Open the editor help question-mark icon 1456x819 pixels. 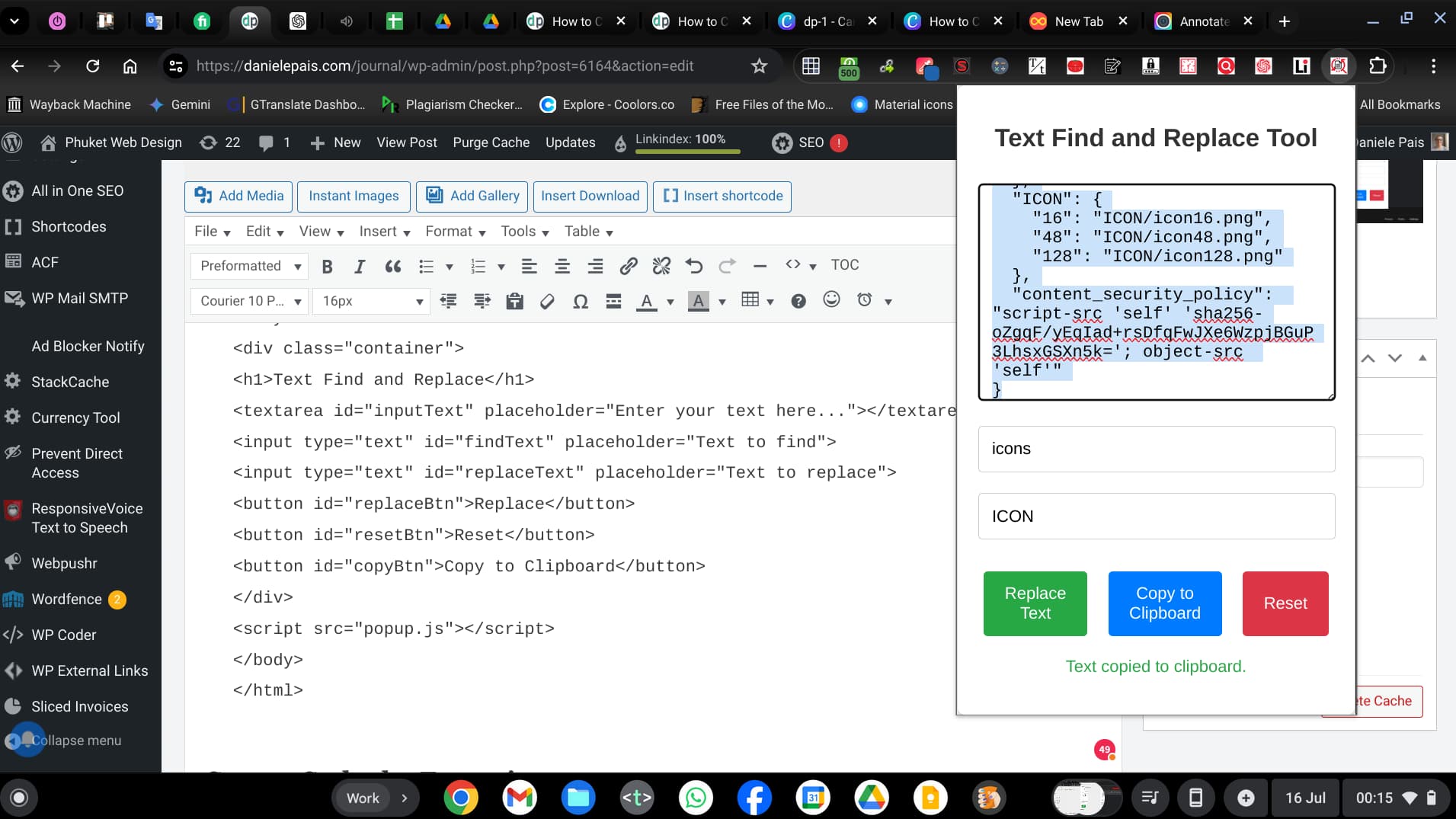pyautogui.click(x=798, y=302)
